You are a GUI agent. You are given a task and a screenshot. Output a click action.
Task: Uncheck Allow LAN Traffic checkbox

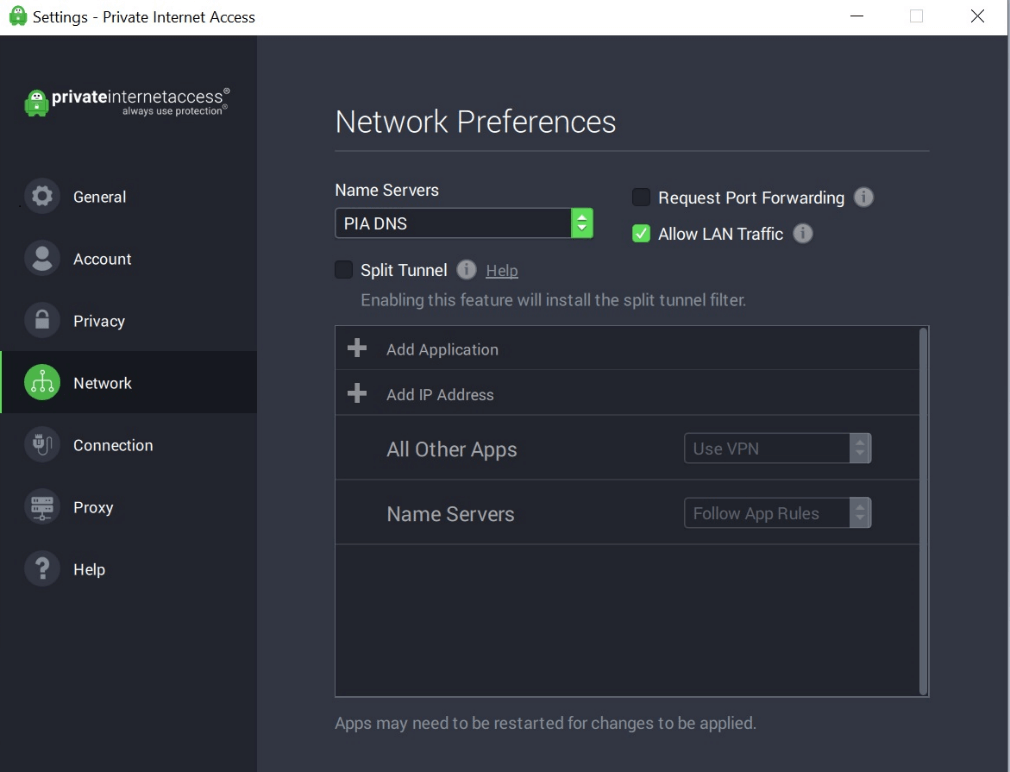click(x=641, y=233)
